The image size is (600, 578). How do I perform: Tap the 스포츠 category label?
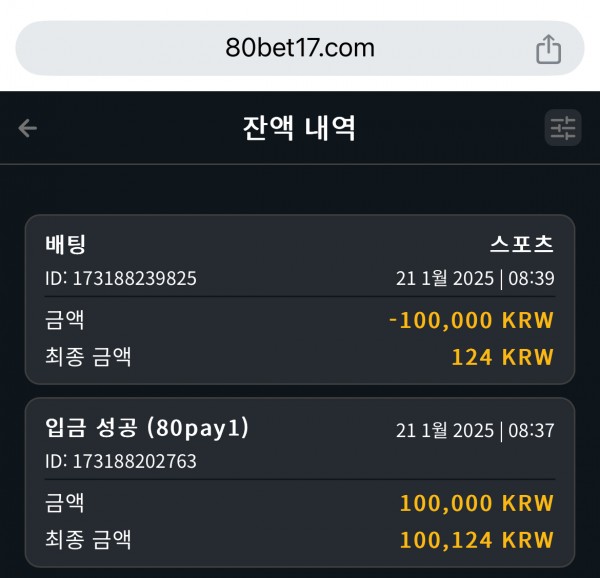click(x=522, y=244)
